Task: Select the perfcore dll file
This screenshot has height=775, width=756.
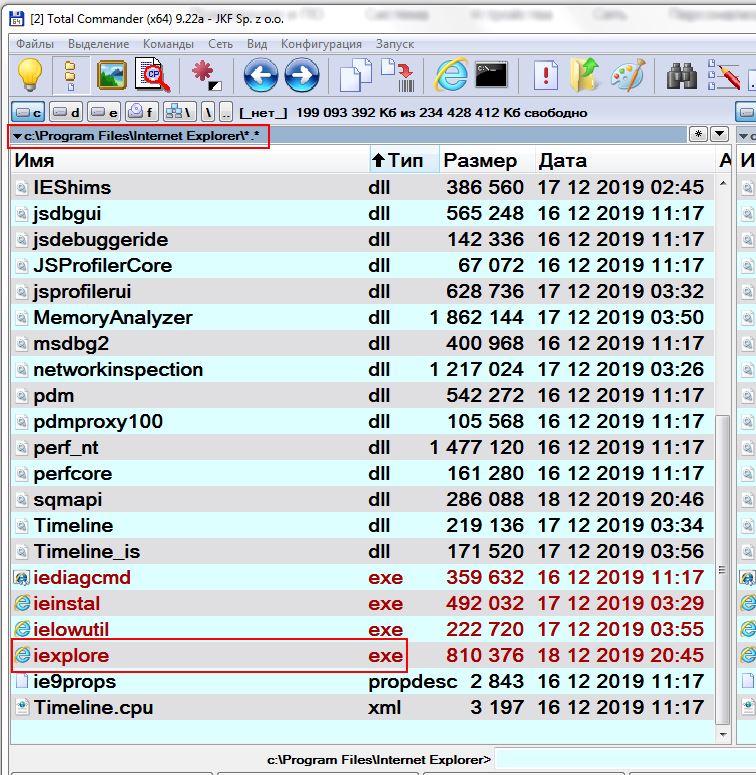Action: (362, 474)
